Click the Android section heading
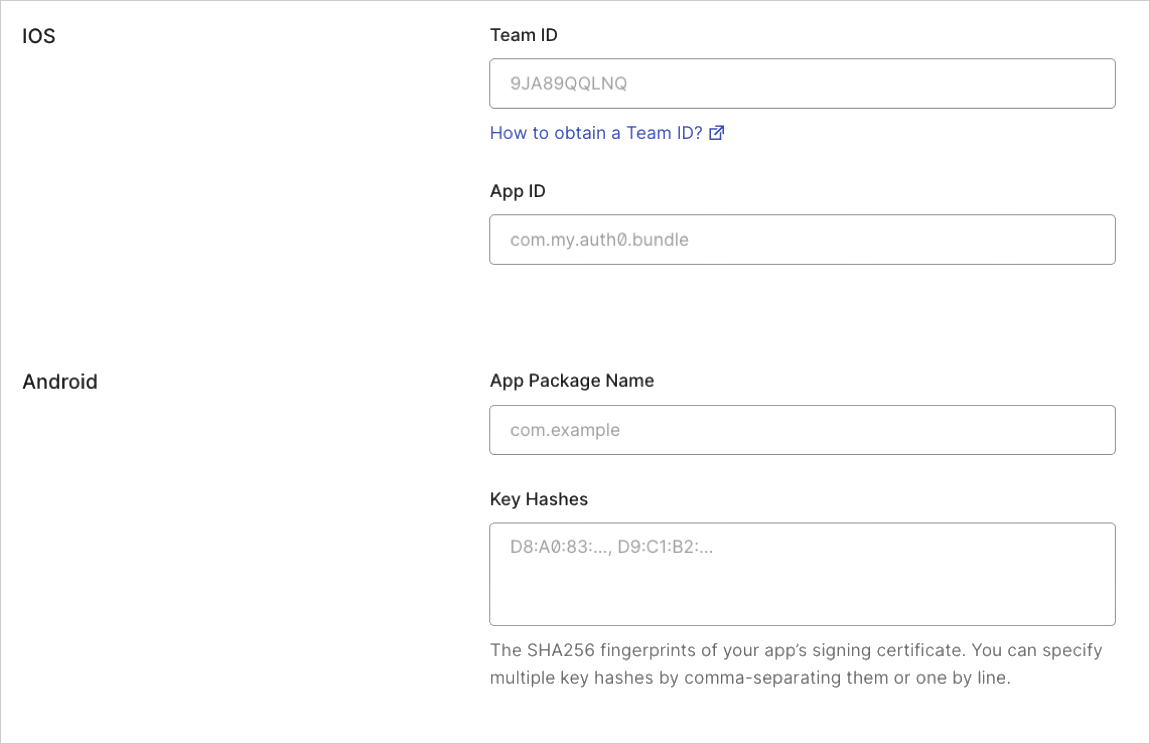 (60, 381)
